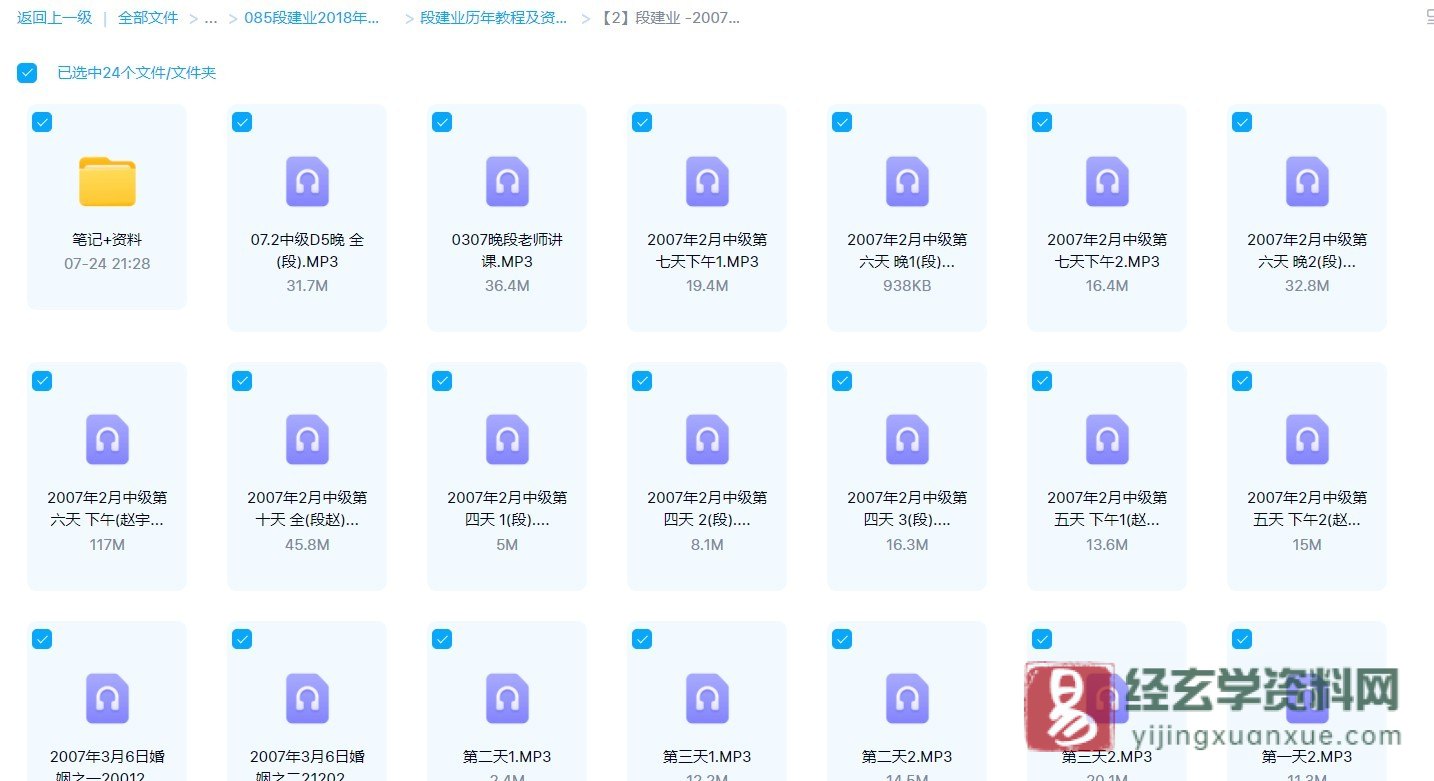The image size is (1434, 781).
Task: Click file name 0307晚段老师讲课.MP3
Action: tap(507, 251)
